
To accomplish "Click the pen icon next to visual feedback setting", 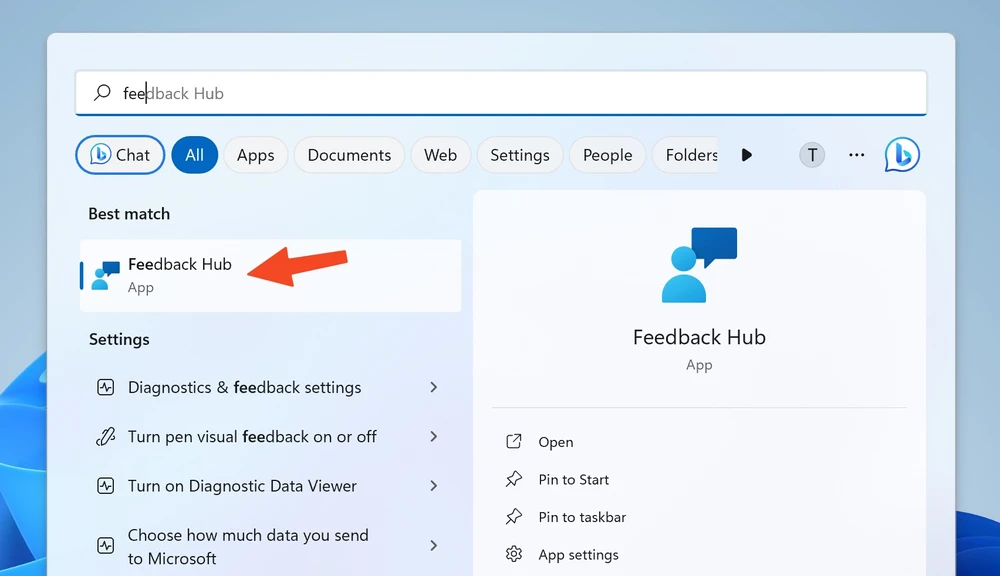I will tap(106, 436).
